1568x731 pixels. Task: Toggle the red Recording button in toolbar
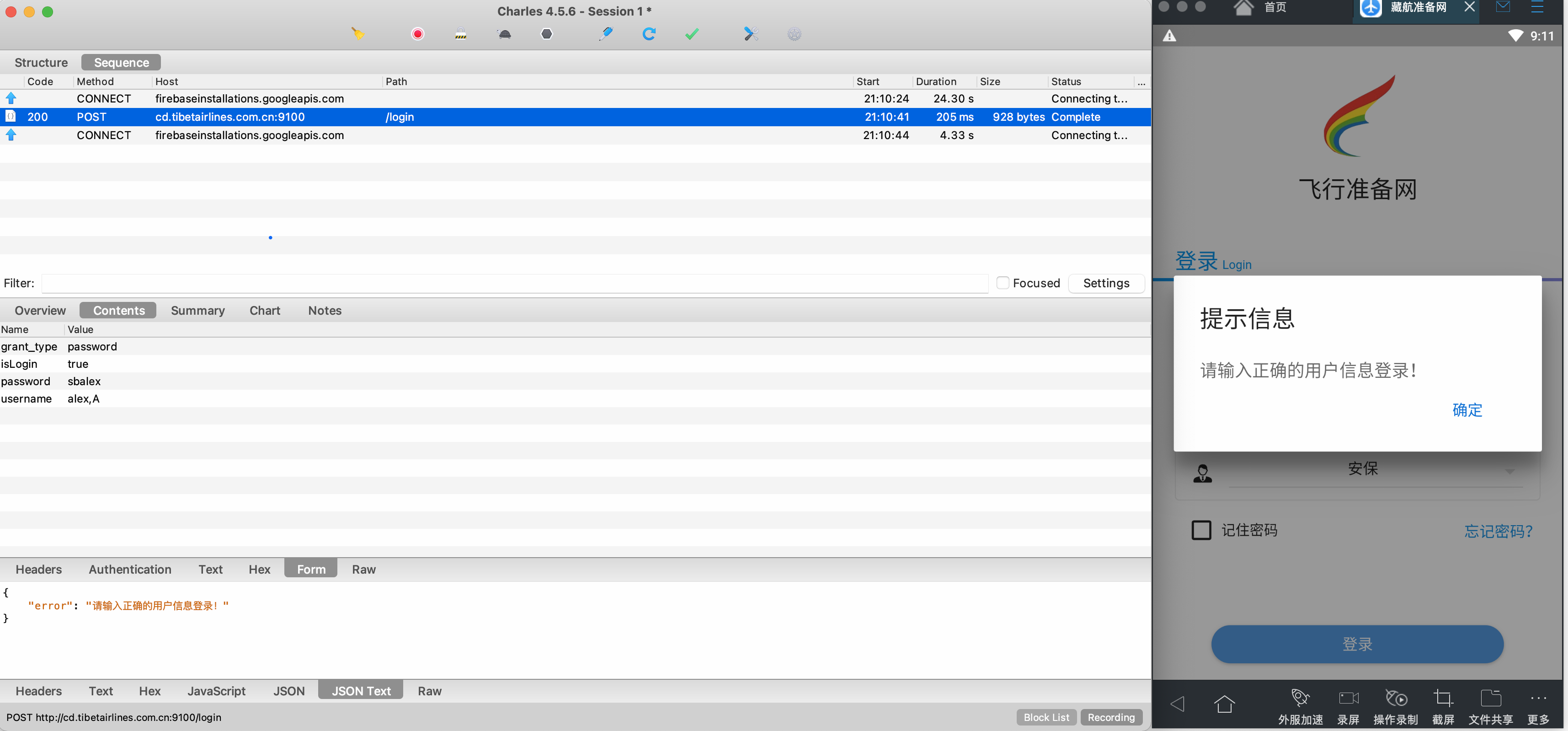point(417,34)
